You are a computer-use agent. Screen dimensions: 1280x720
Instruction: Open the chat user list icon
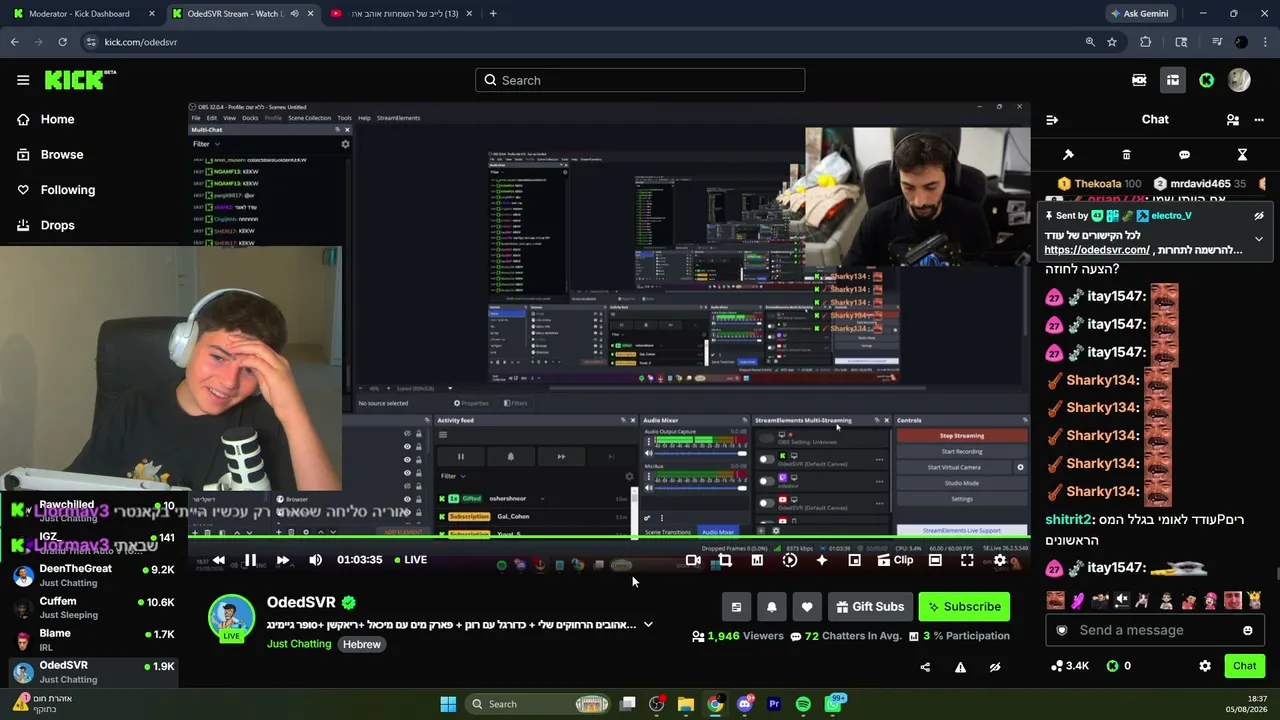1233,120
